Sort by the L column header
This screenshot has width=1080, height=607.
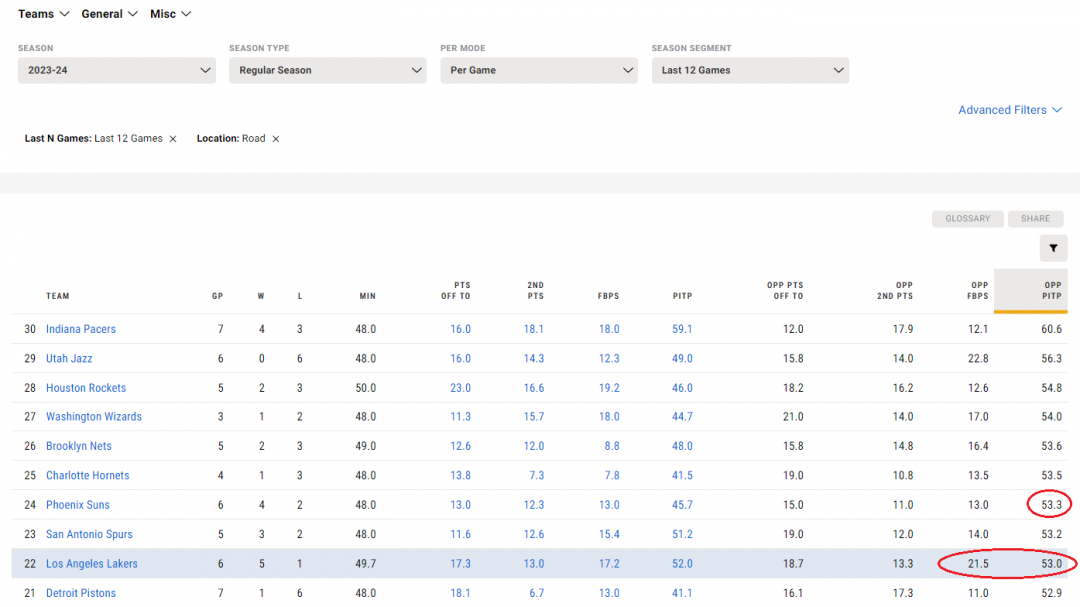[x=300, y=296]
